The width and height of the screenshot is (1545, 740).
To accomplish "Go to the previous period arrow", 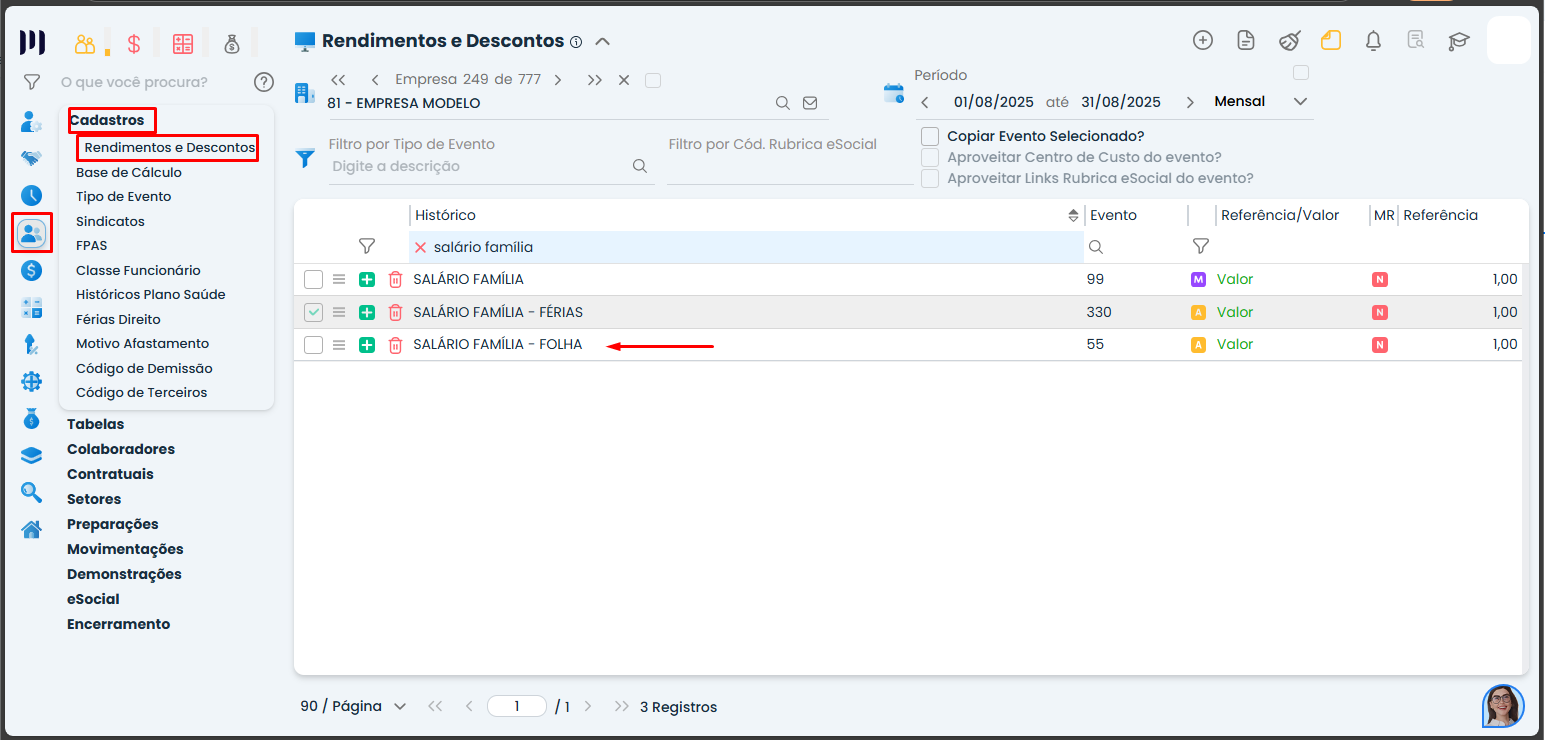I will [x=926, y=102].
